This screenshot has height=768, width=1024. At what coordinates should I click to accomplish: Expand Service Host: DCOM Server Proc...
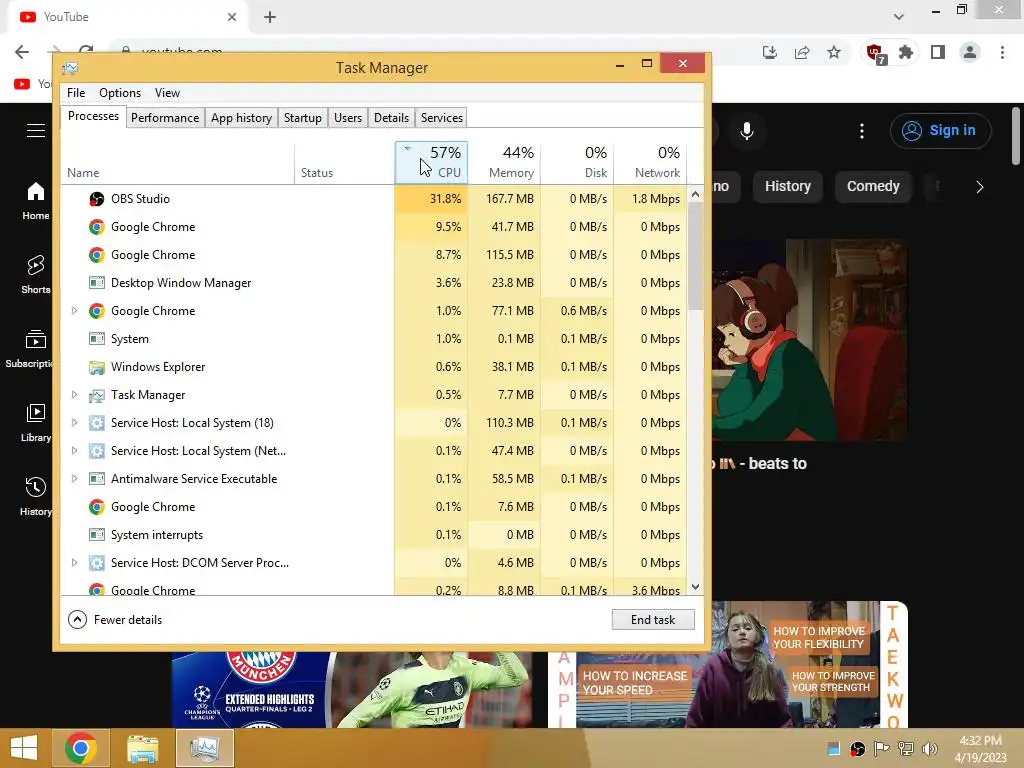pyautogui.click(x=74, y=562)
